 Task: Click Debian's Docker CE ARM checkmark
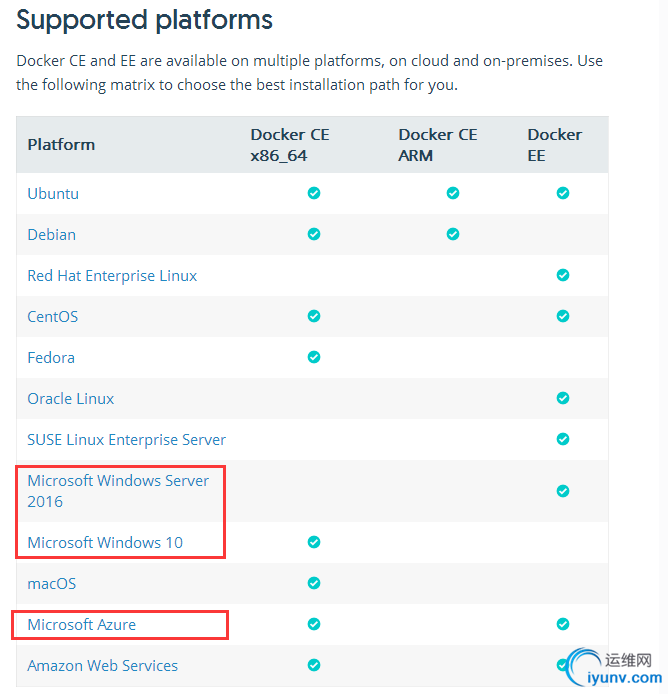click(x=452, y=234)
